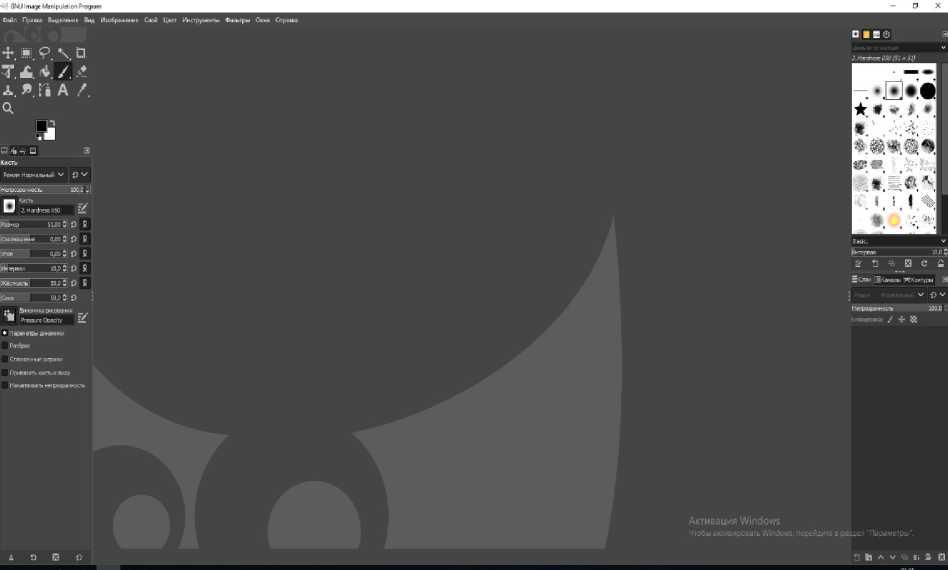Enable Привязать кисть к виду checkbox
The width and height of the screenshot is (948, 570).
coord(5,372)
